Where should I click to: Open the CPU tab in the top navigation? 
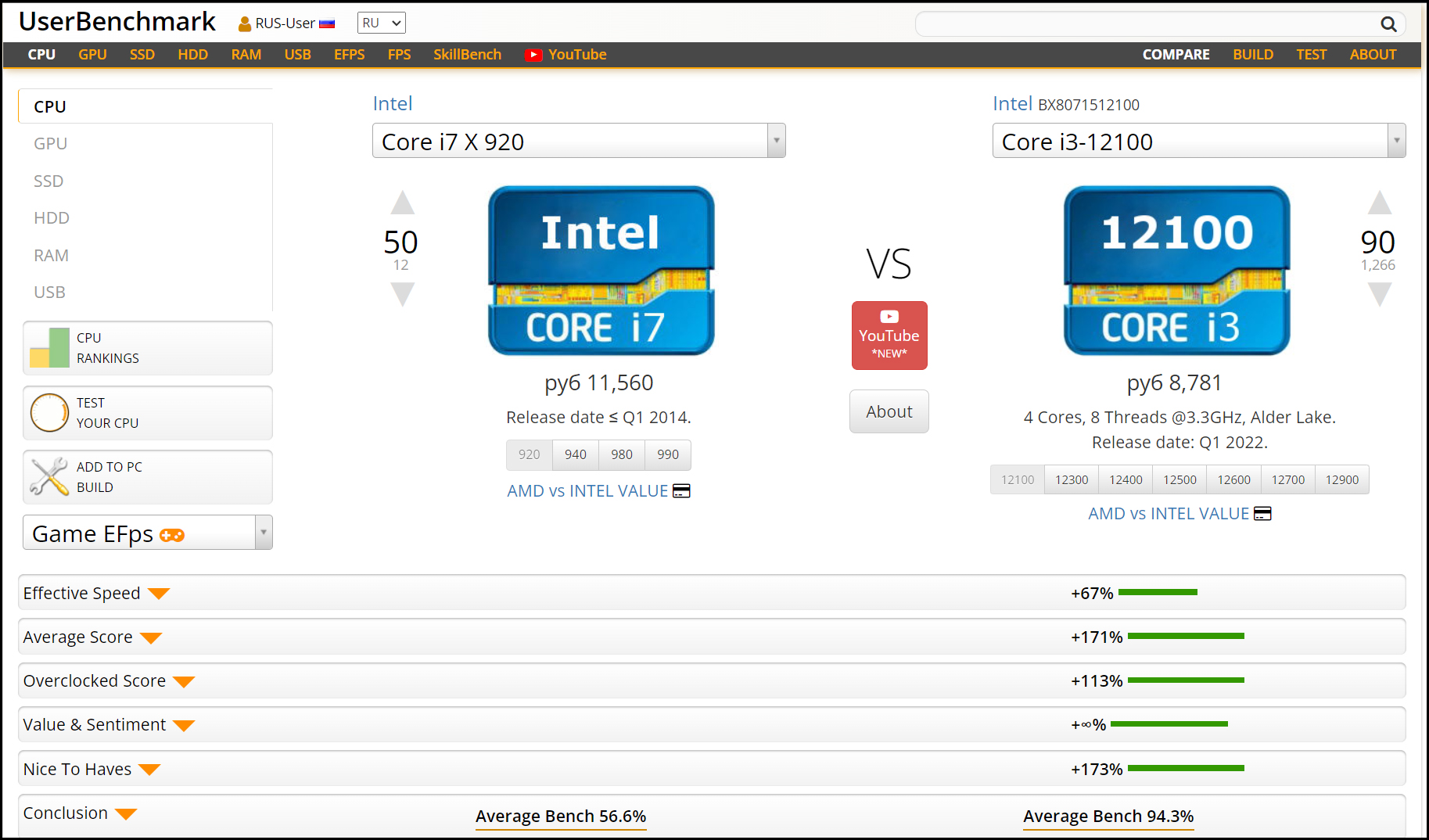tap(41, 55)
